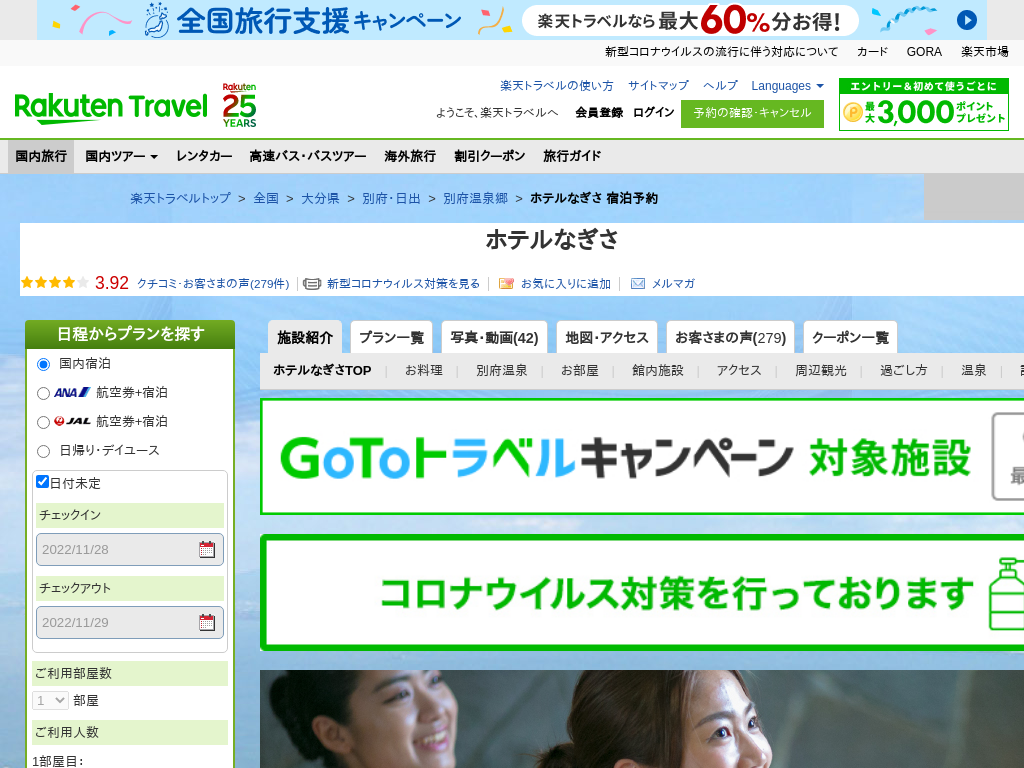Switch to the 施設紹介 tab
The height and width of the screenshot is (768, 1024).
(305, 337)
